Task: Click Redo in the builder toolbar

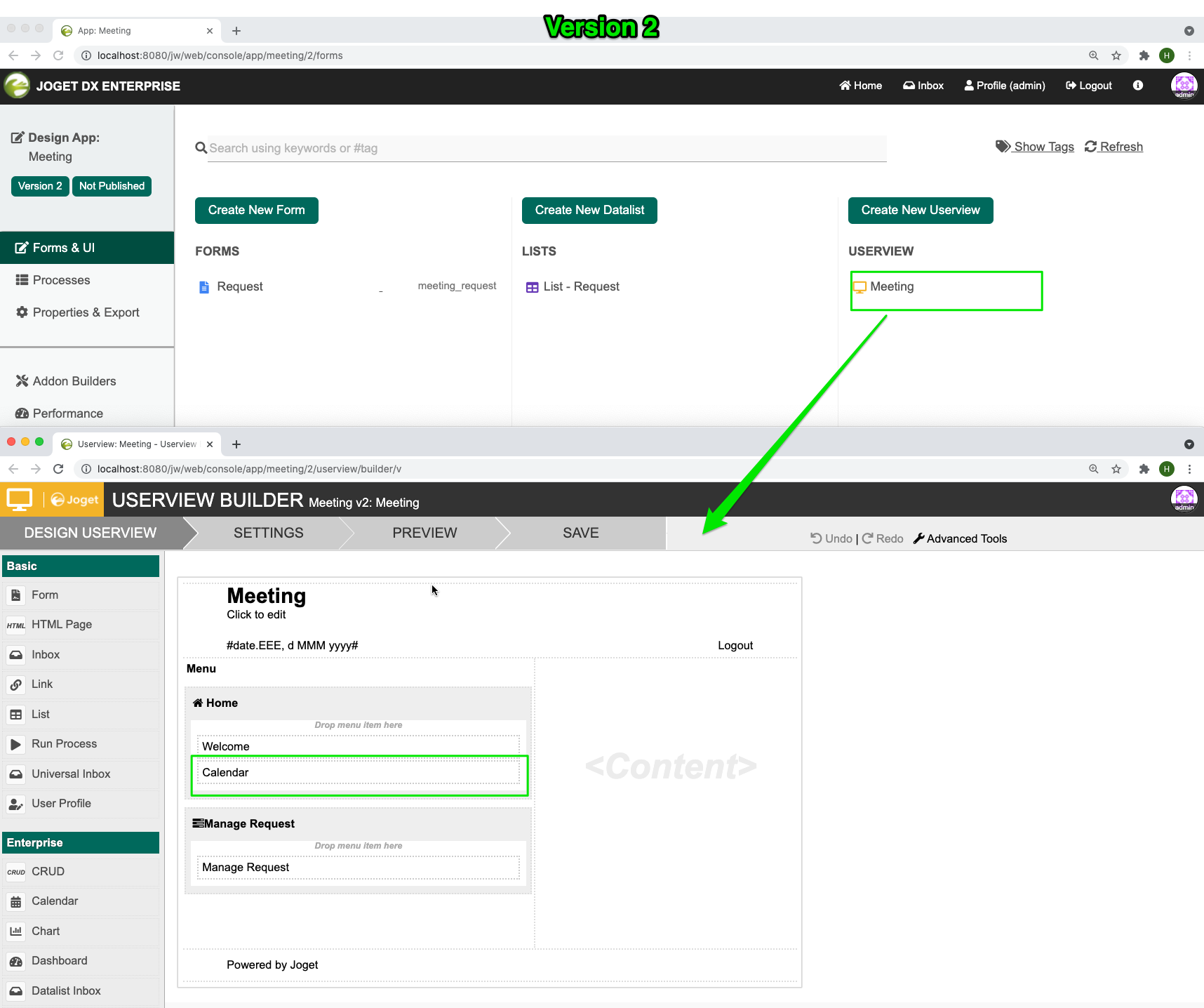Action: point(883,538)
